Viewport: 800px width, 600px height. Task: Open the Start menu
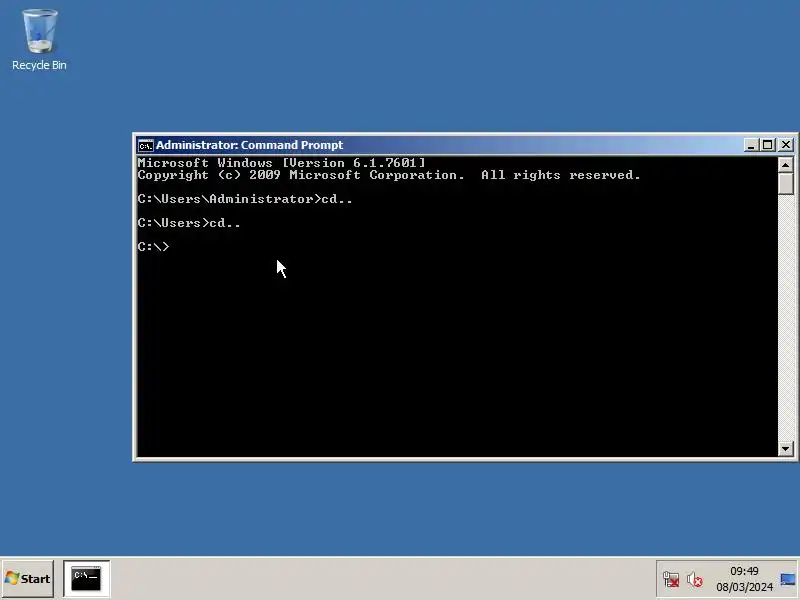click(x=28, y=579)
